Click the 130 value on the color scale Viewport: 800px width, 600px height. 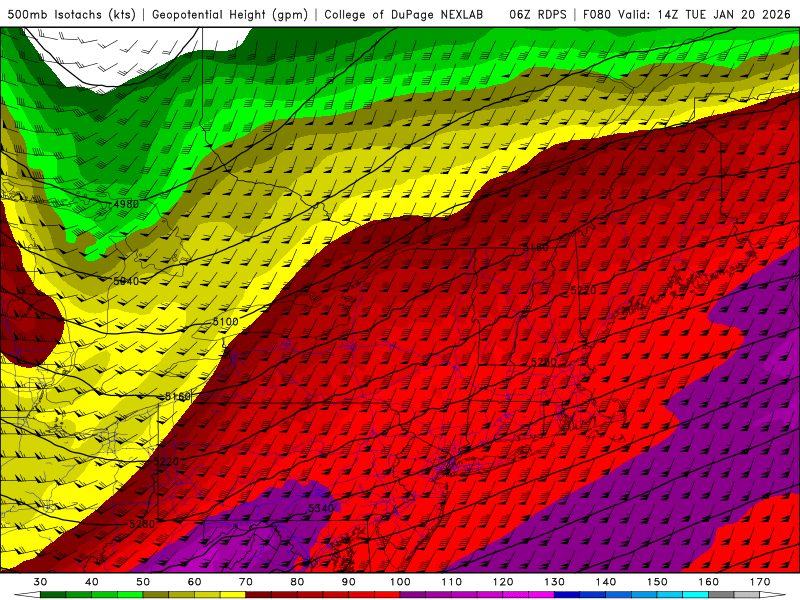(x=555, y=582)
